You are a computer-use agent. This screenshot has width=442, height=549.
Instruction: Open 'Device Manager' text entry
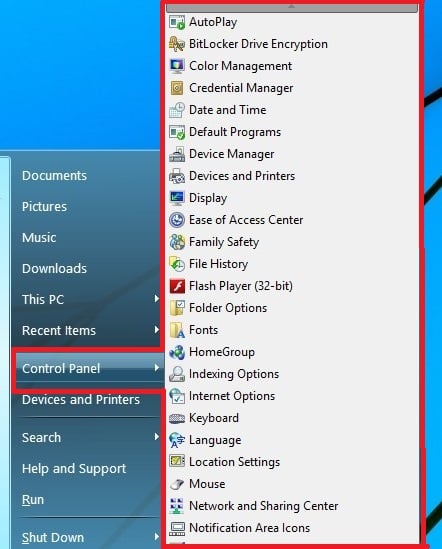click(x=232, y=154)
